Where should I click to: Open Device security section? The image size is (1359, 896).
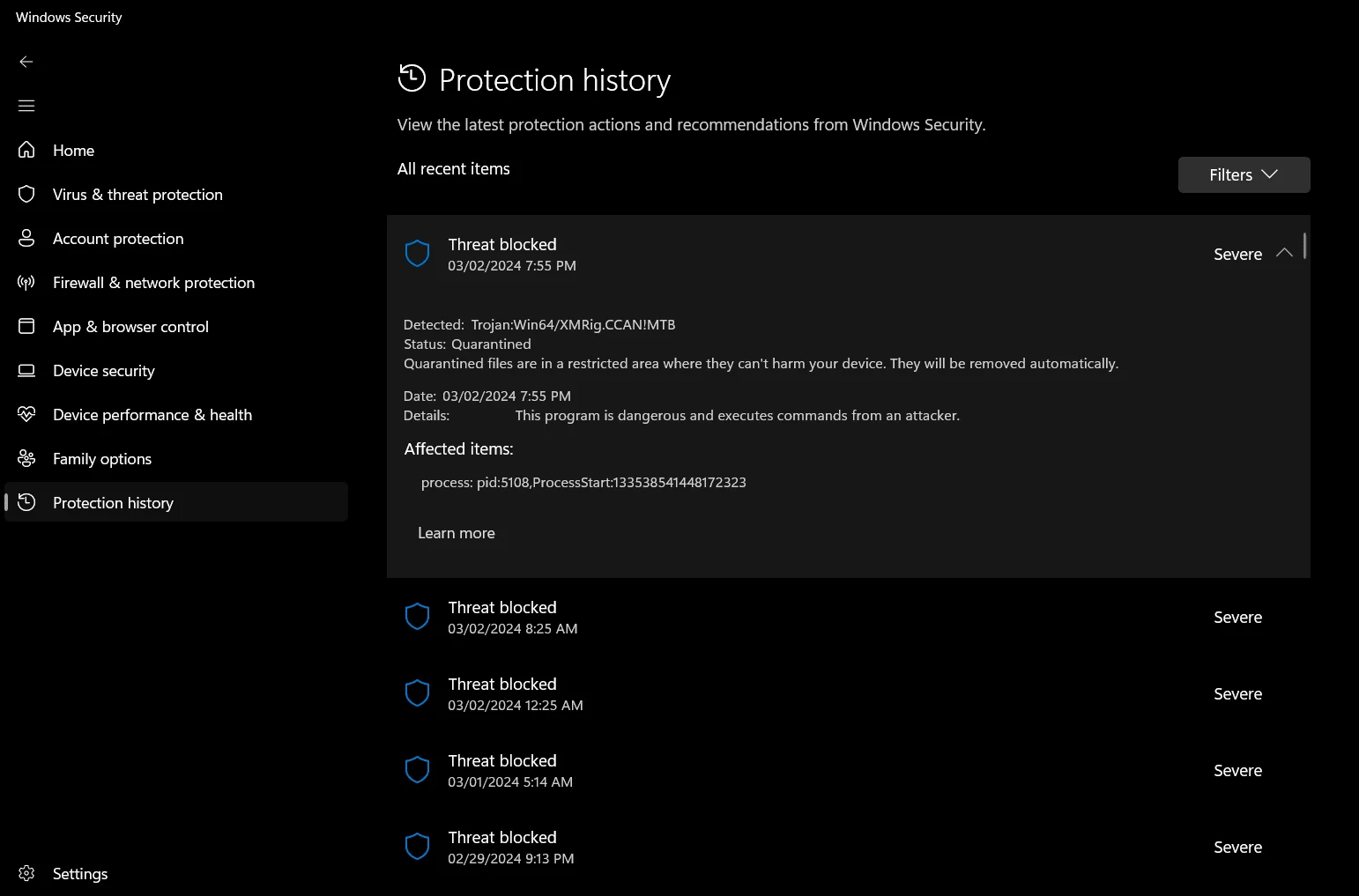[176, 370]
